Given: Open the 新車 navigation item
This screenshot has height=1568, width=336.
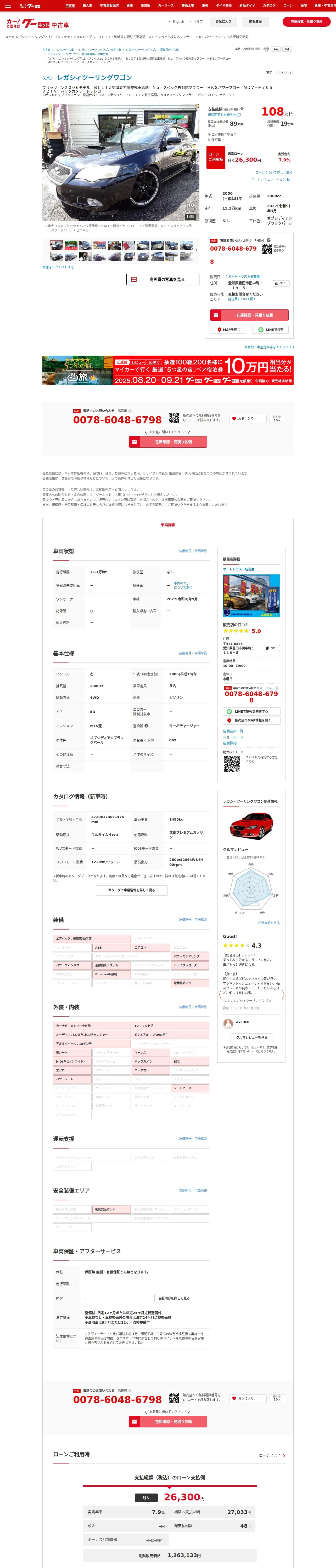Looking at the screenshot, I should (x=129, y=5).
